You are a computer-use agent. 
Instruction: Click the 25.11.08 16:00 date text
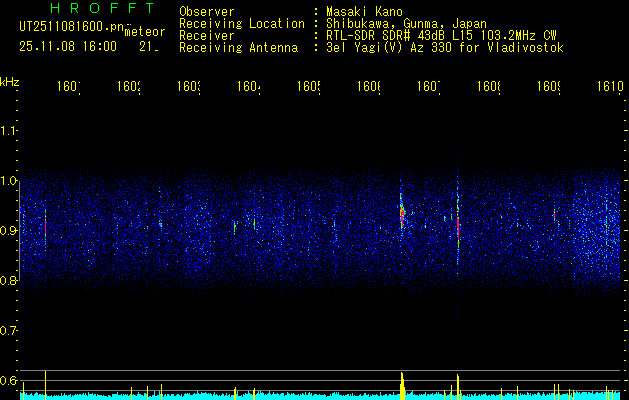pos(68,47)
